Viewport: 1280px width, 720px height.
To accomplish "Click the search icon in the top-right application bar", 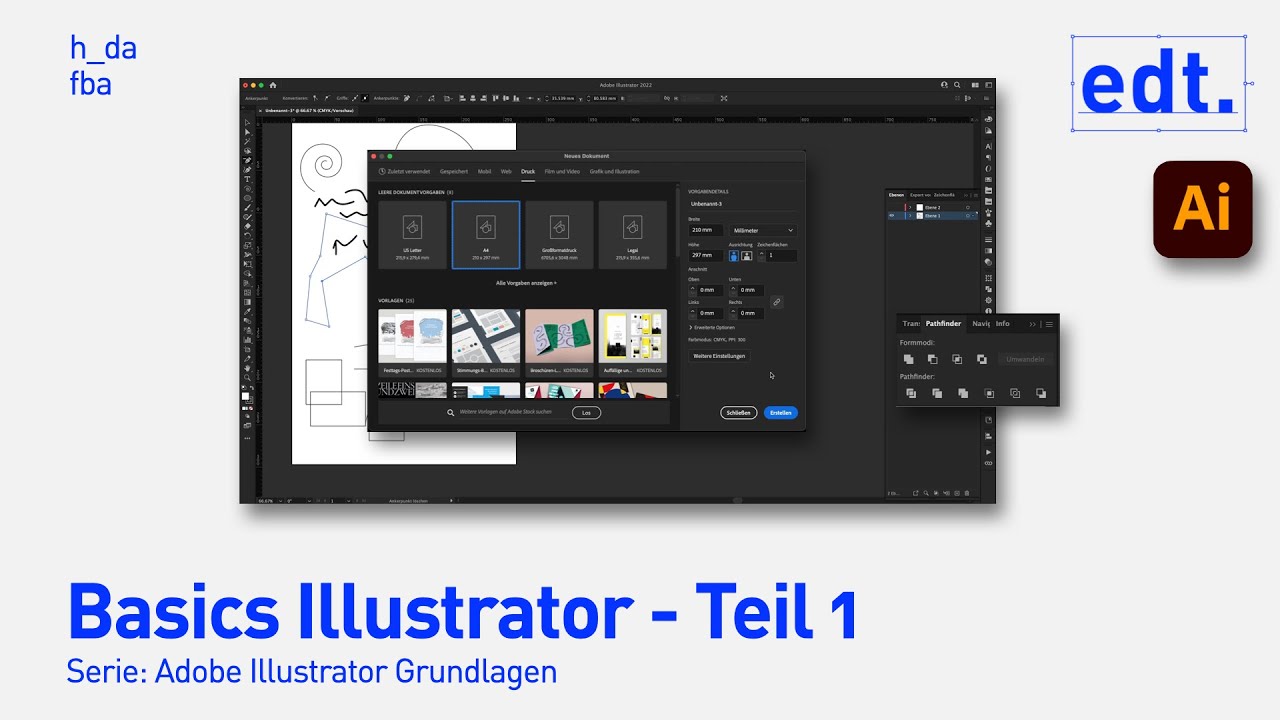I will 957,86.
